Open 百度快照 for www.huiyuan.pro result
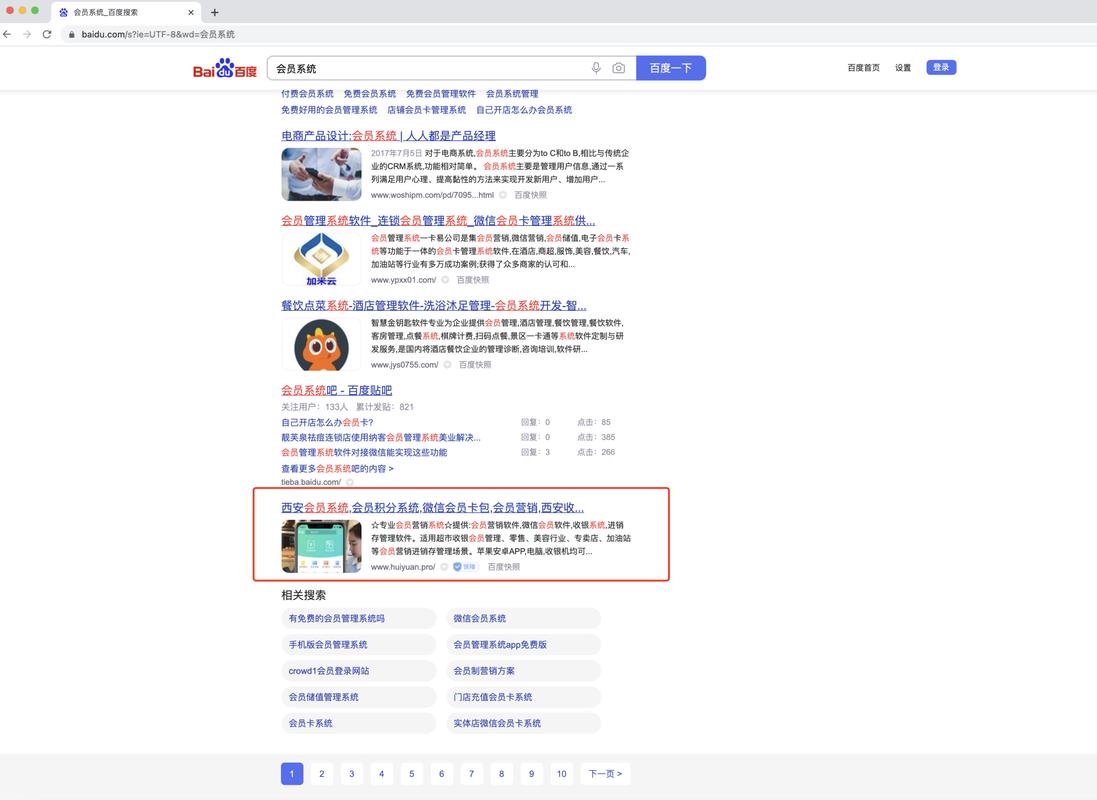This screenshot has height=800, width=1097. point(504,567)
